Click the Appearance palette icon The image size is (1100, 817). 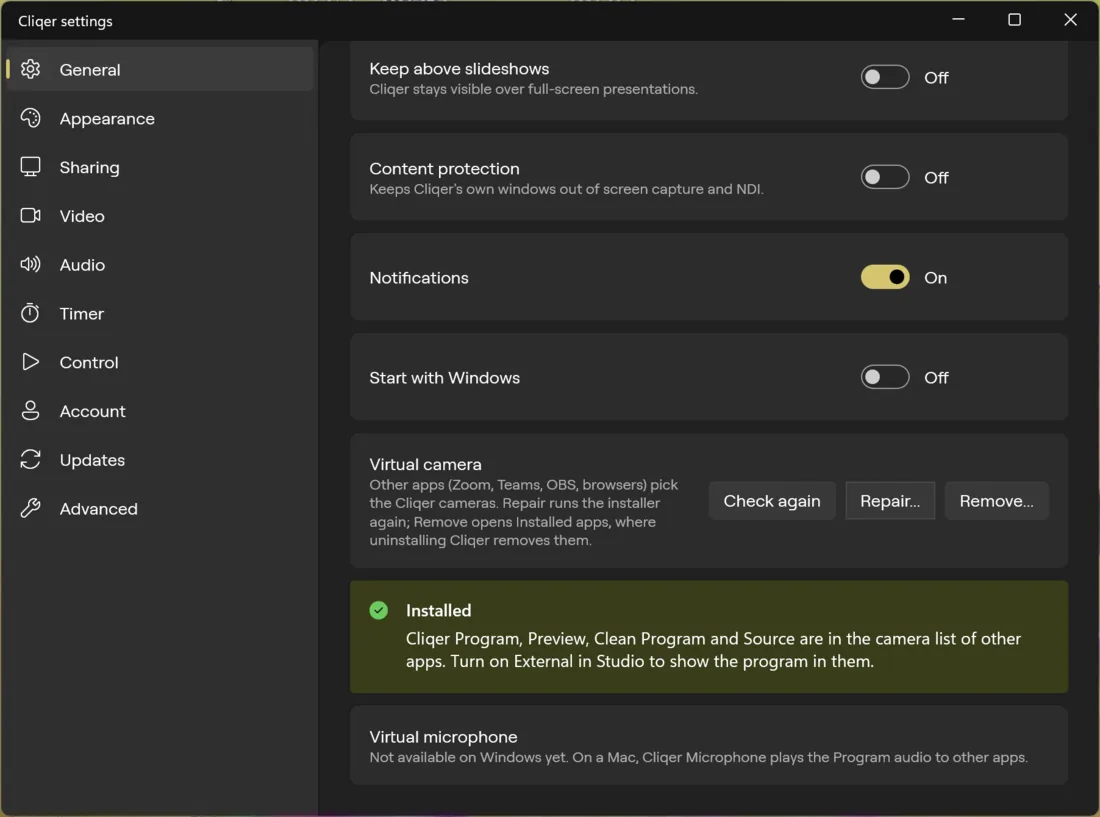pyautogui.click(x=30, y=118)
